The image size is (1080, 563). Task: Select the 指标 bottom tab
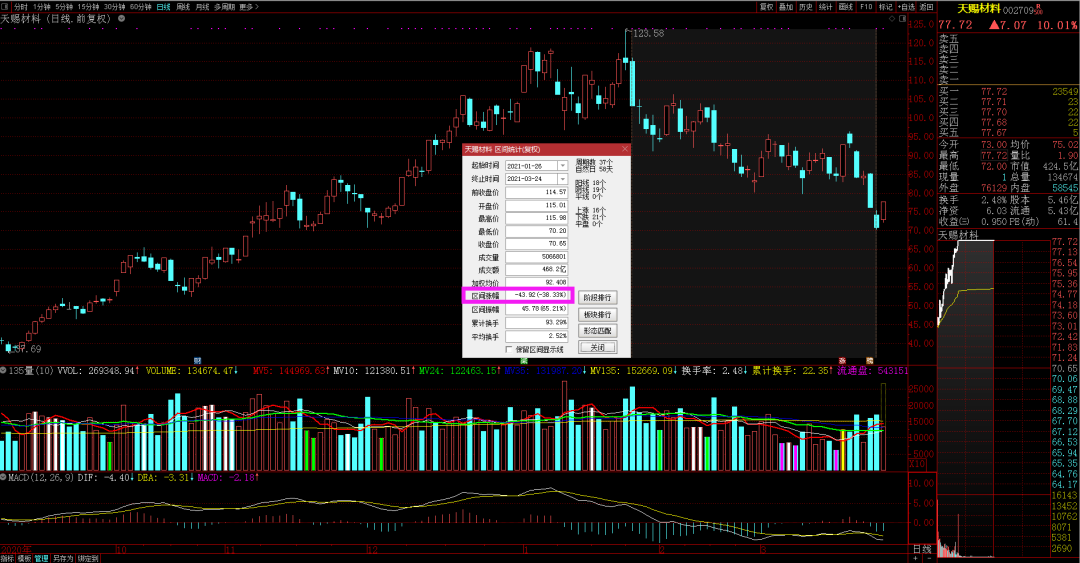(7, 558)
